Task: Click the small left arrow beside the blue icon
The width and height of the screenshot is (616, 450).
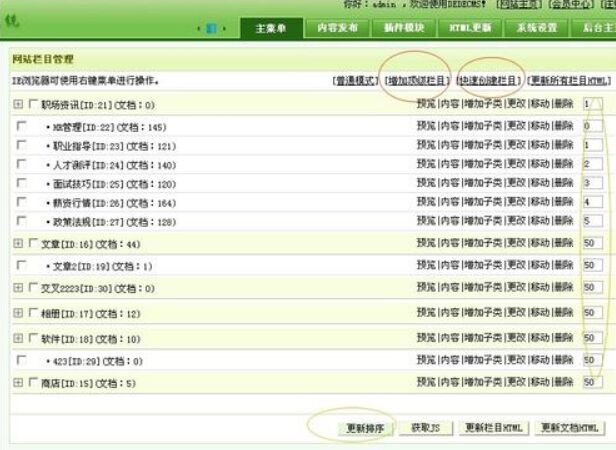Action: pyautogui.click(x=199, y=28)
